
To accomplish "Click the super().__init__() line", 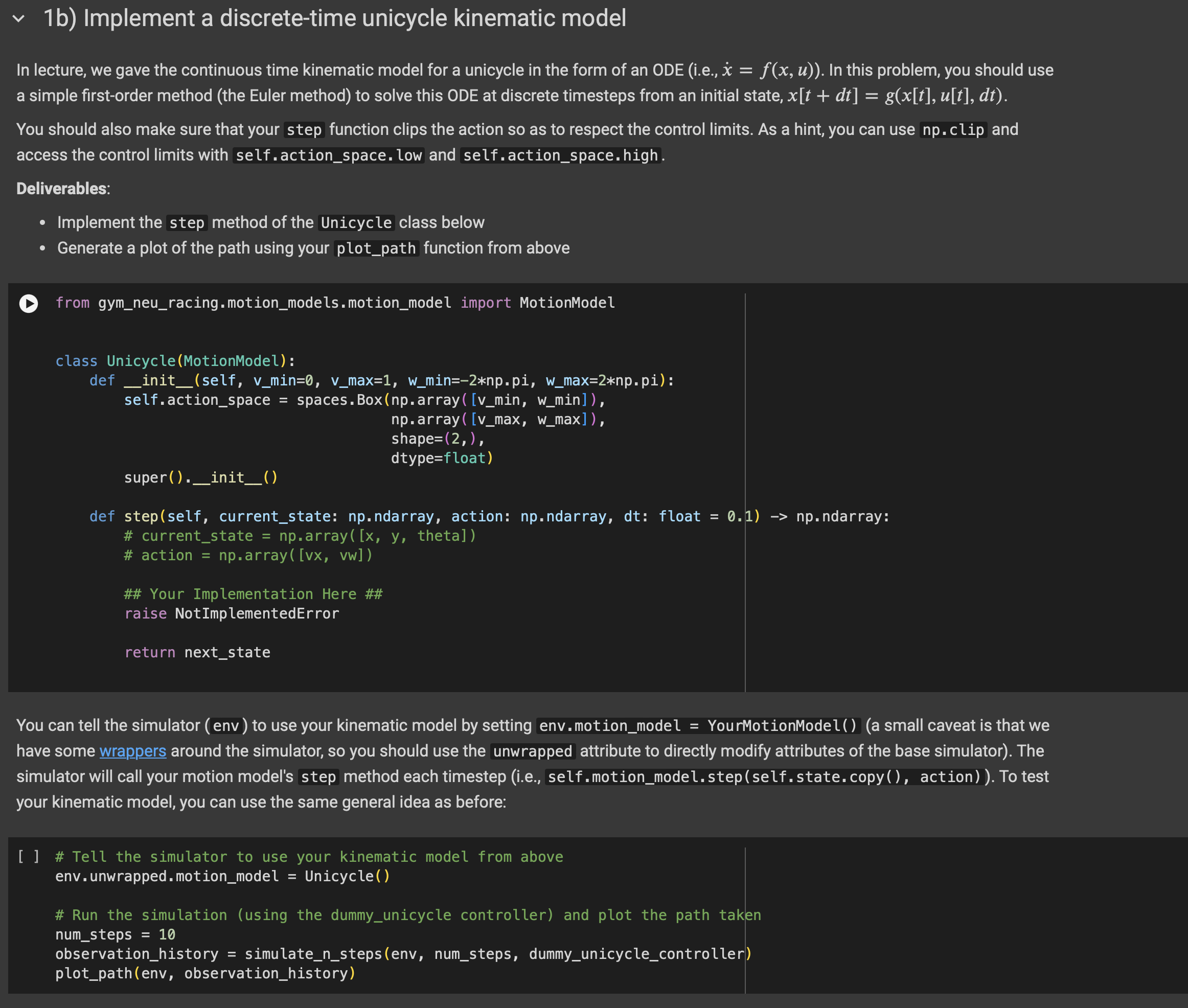I will 200,478.
